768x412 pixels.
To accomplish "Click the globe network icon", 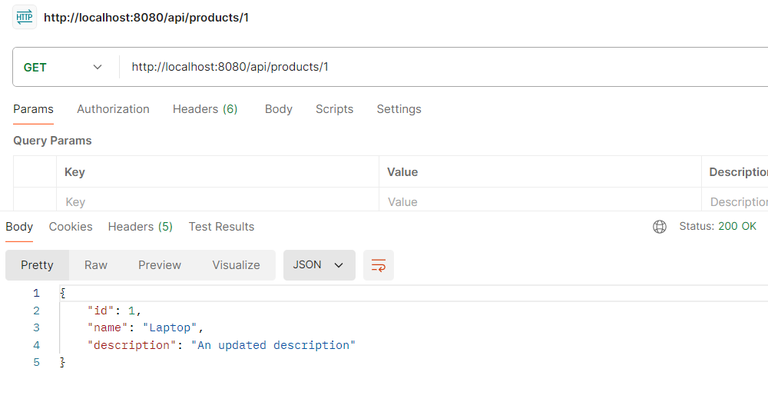I will pyautogui.click(x=659, y=227).
